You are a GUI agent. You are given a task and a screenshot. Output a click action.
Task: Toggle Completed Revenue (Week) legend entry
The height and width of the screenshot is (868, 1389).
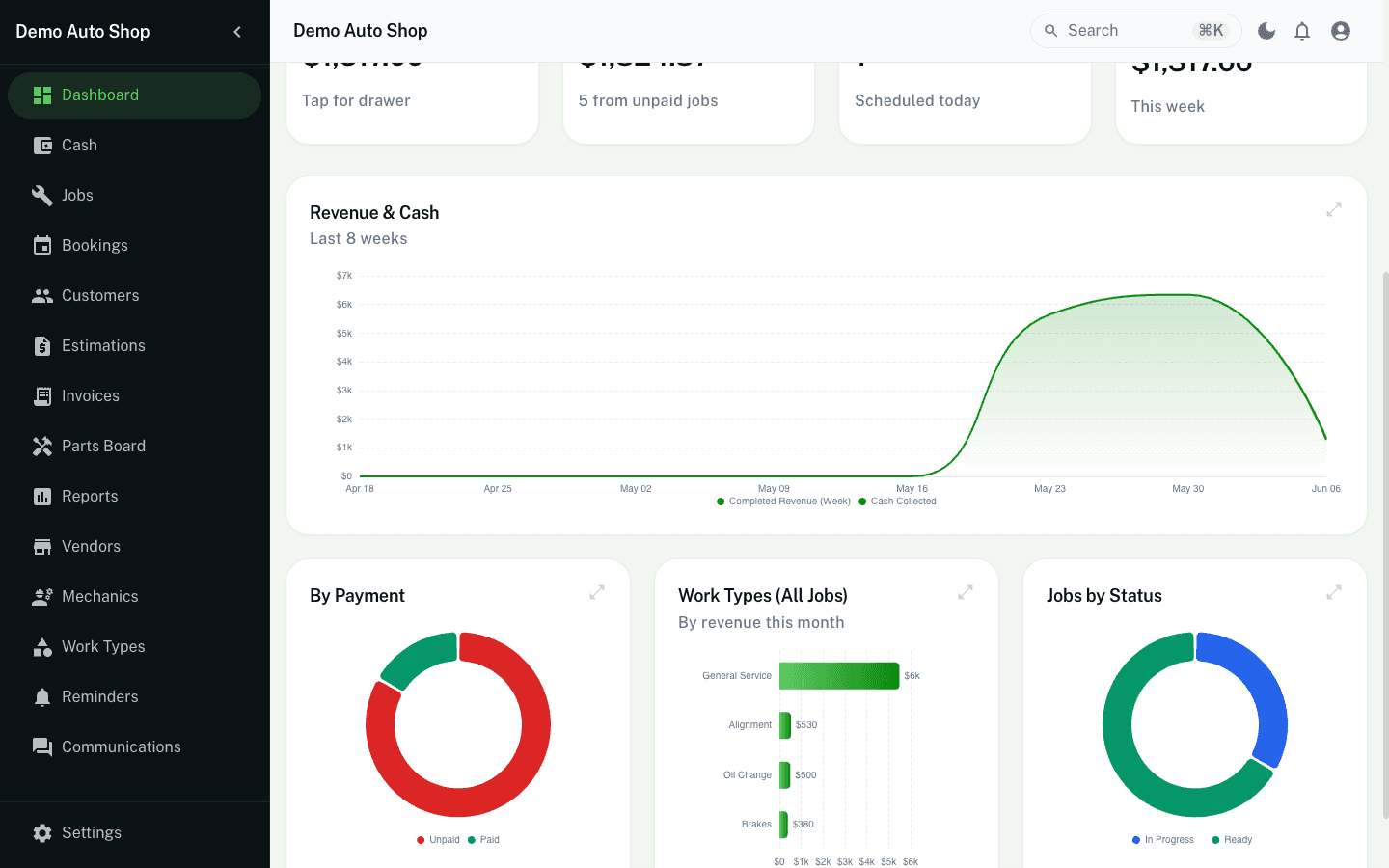(784, 502)
